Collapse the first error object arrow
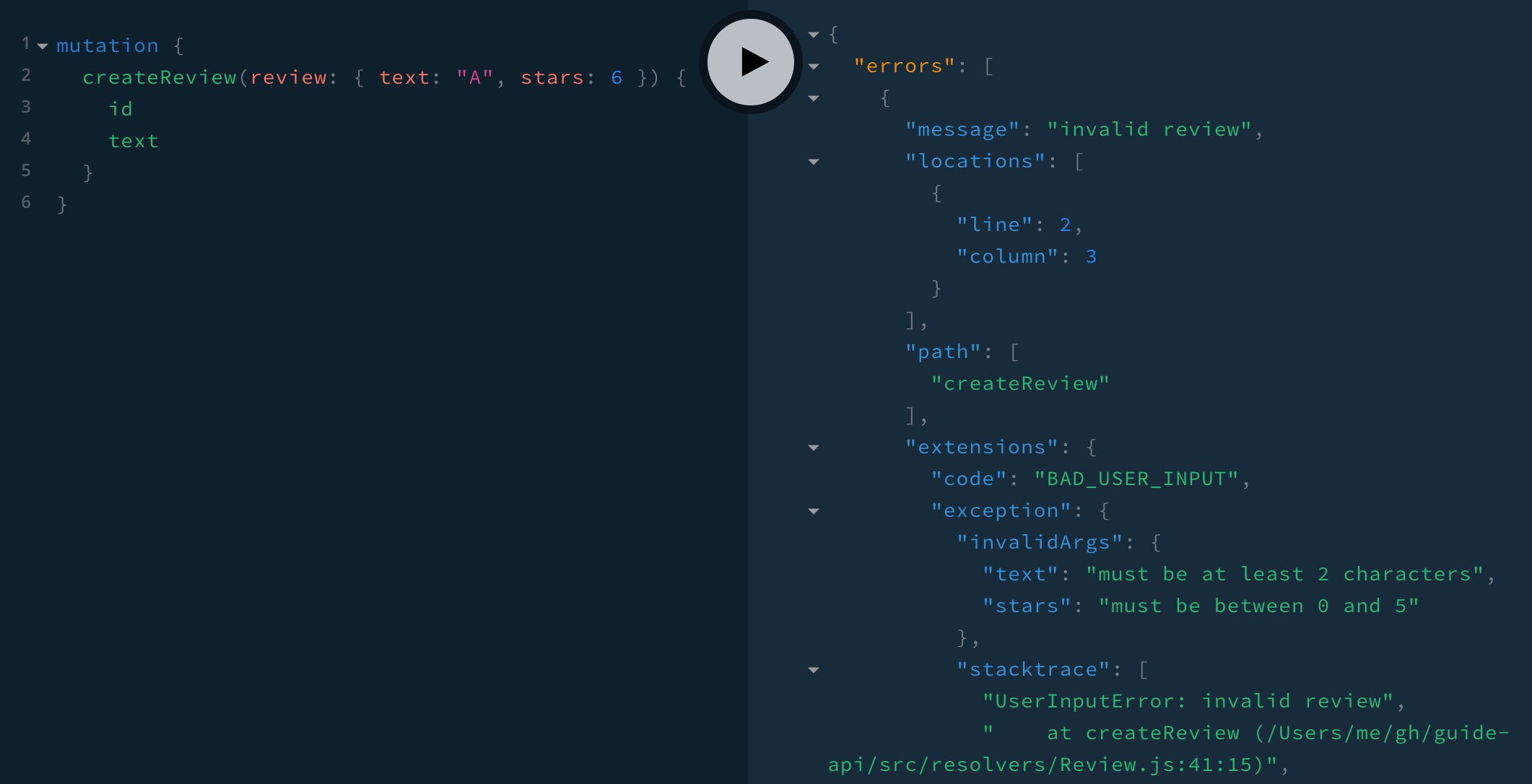 coord(814,98)
